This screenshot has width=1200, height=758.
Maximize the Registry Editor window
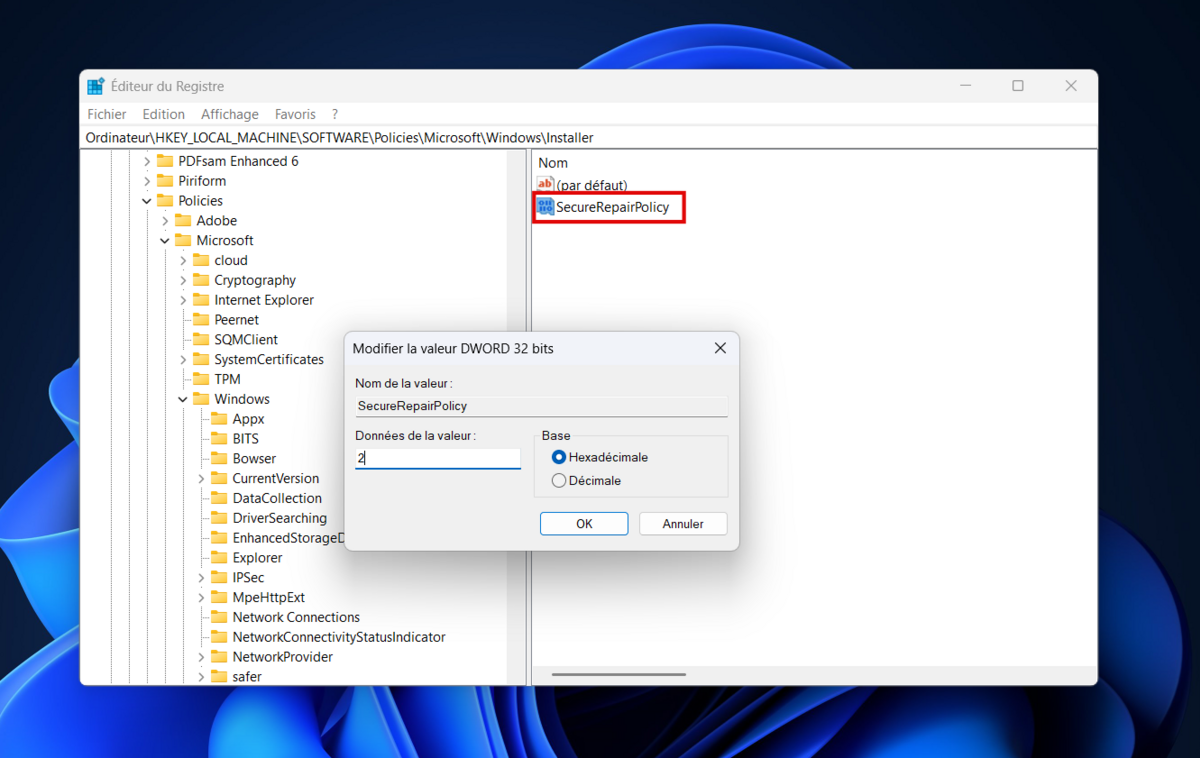coord(1018,86)
